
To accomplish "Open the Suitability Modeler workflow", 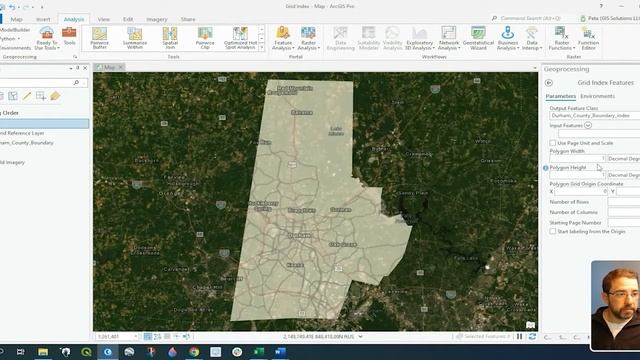I will tap(368, 38).
